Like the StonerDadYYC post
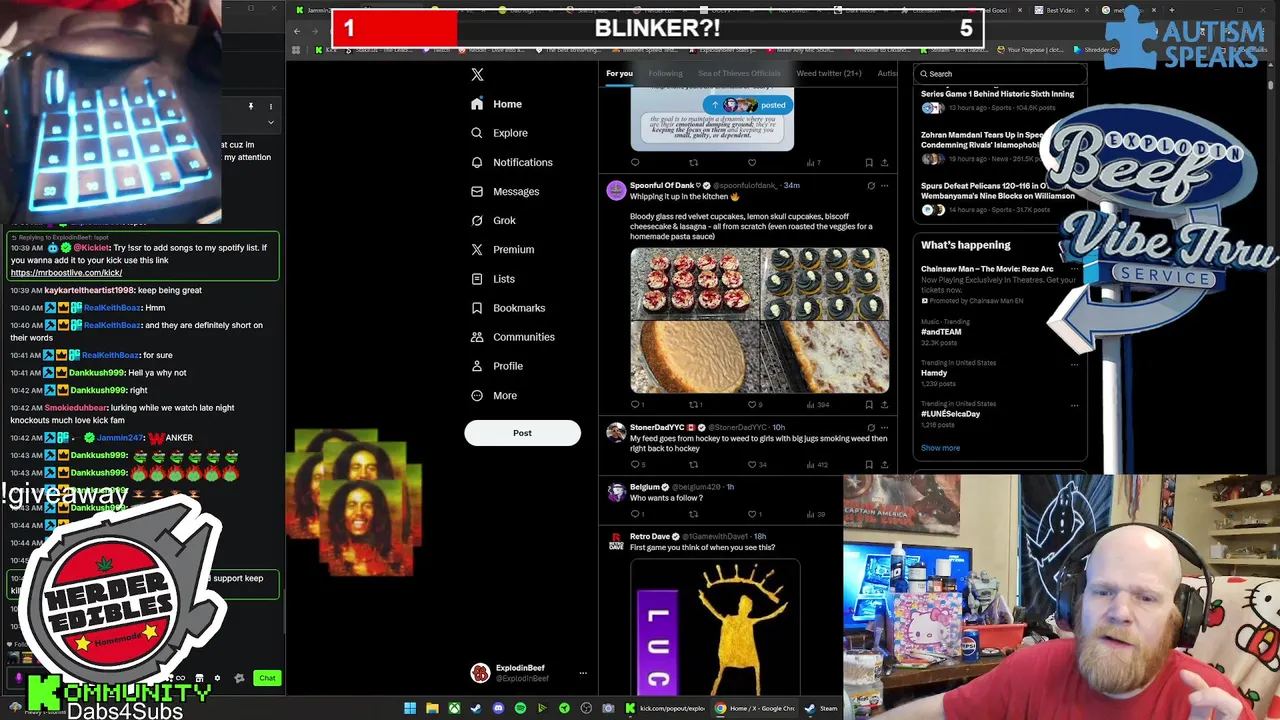Image resolution: width=1280 pixels, height=720 pixels. tap(752, 464)
